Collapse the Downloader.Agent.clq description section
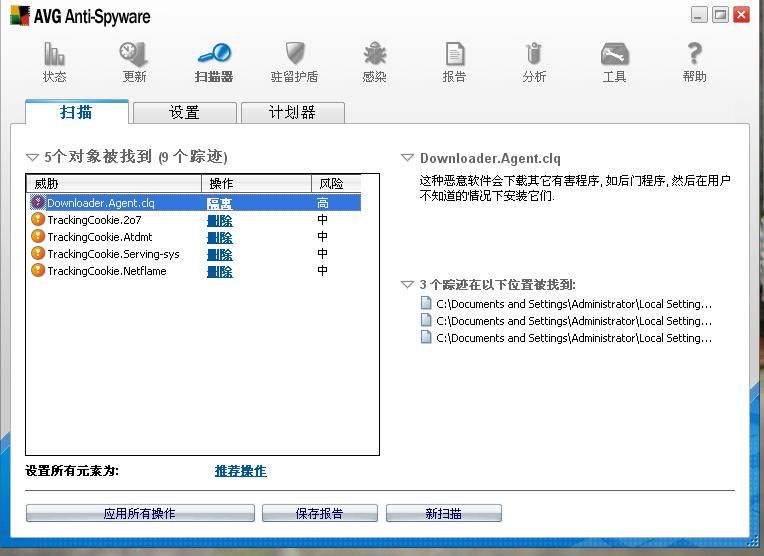The height and width of the screenshot is (556, 764). [407, 157]
